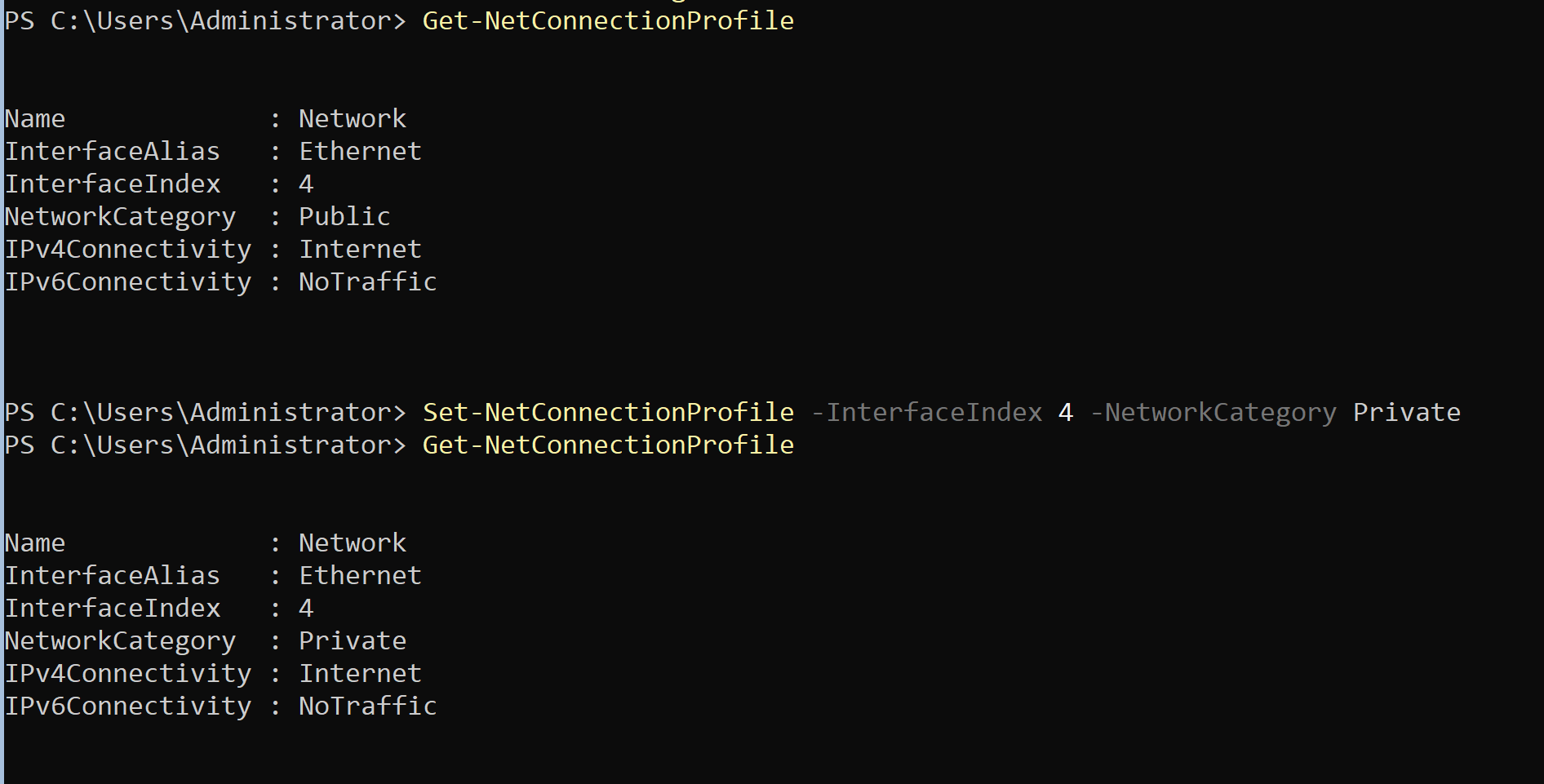The width and height of the screenshot is (1544, 784).
Task: Click the Public value in first output
Action: [x=344, y=216]
